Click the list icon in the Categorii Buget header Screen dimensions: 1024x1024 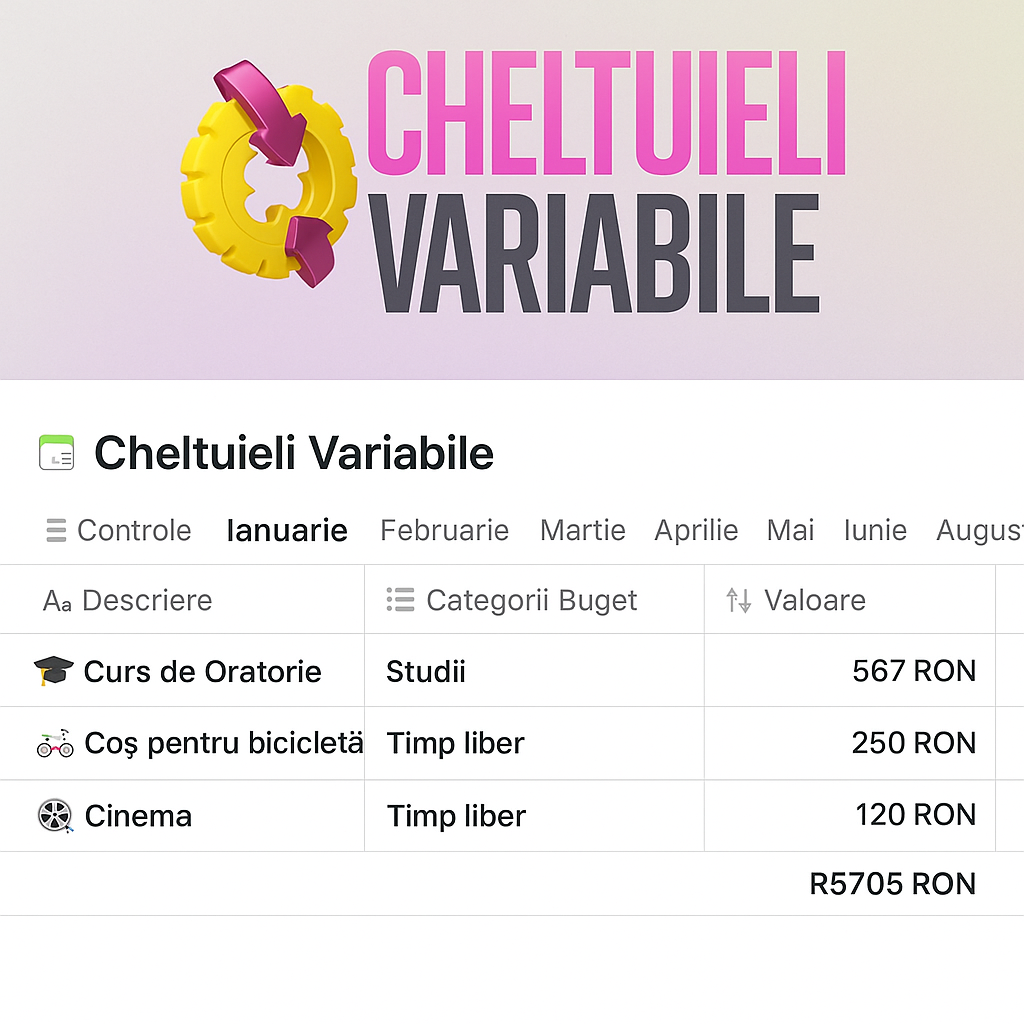(400, 600)
